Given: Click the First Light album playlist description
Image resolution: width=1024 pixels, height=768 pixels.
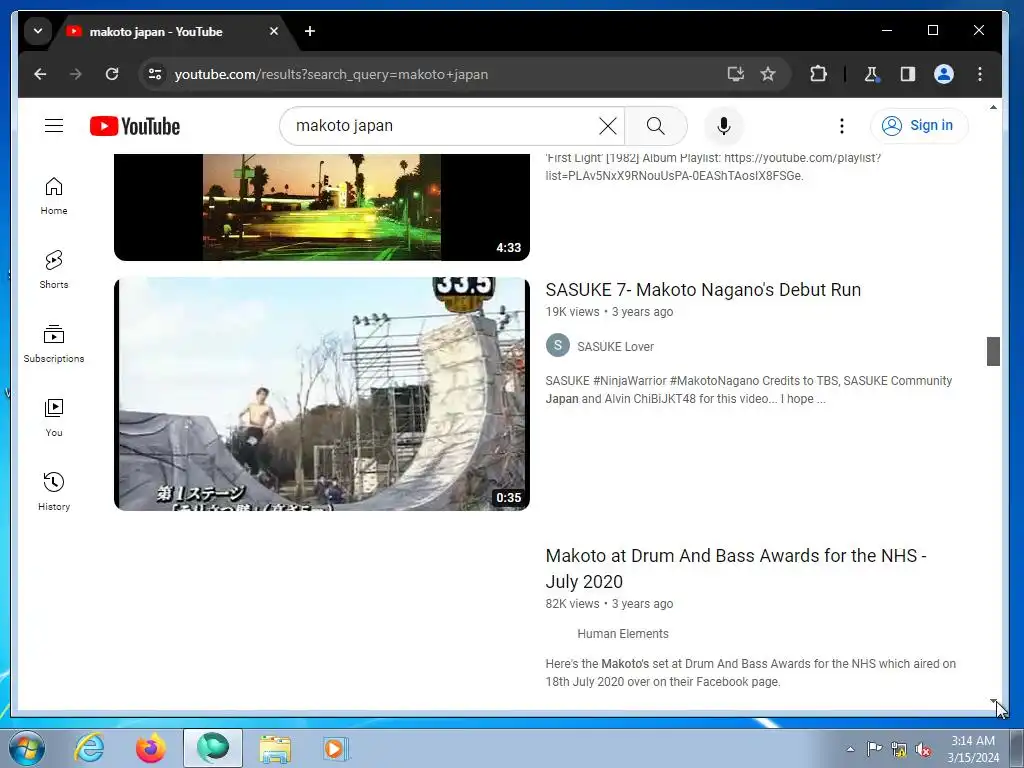Looking at the screenshot, I should [713, 167].
